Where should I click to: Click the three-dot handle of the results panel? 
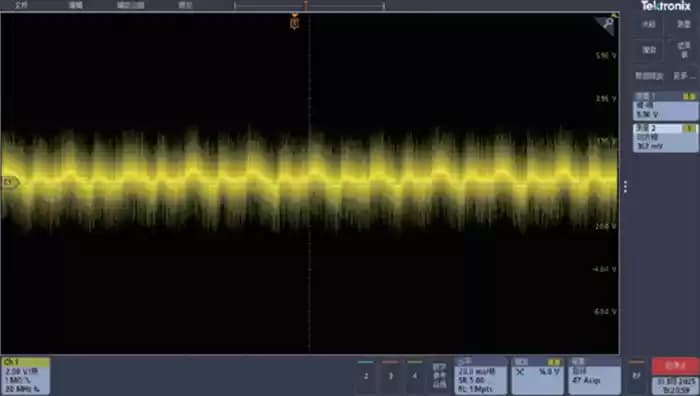[625, 187]
